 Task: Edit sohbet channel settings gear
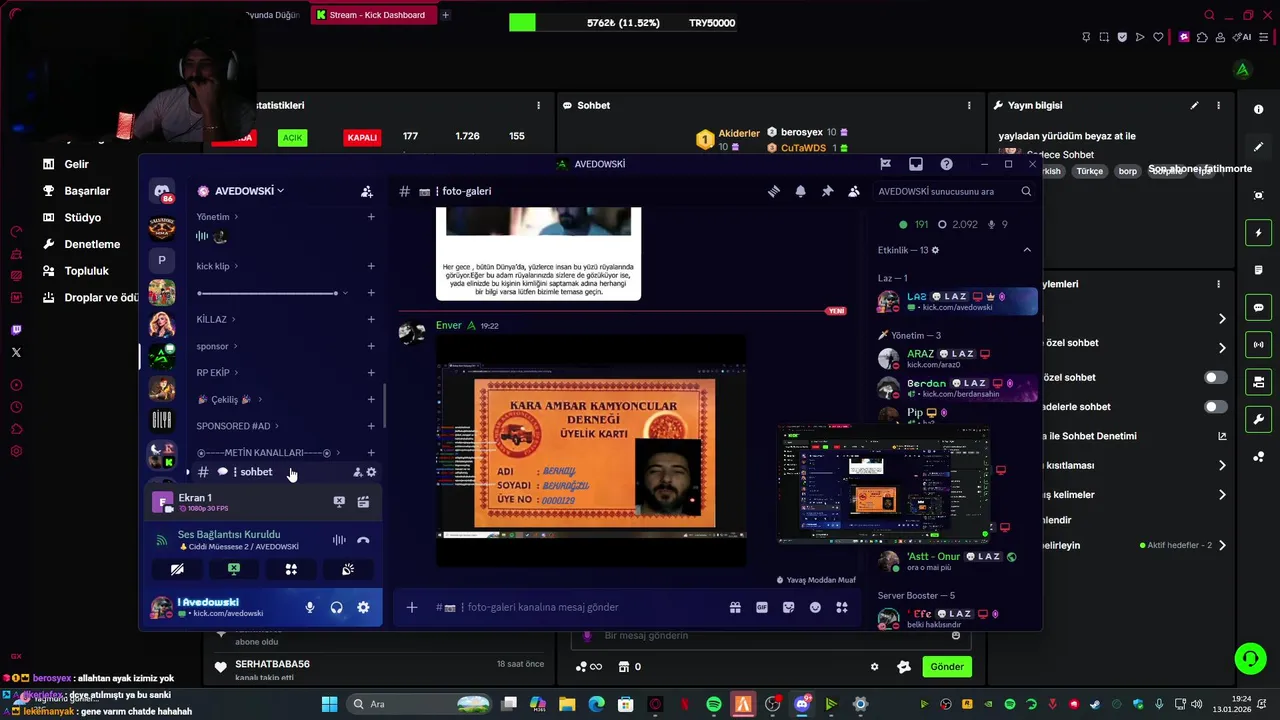click(371, 472)
